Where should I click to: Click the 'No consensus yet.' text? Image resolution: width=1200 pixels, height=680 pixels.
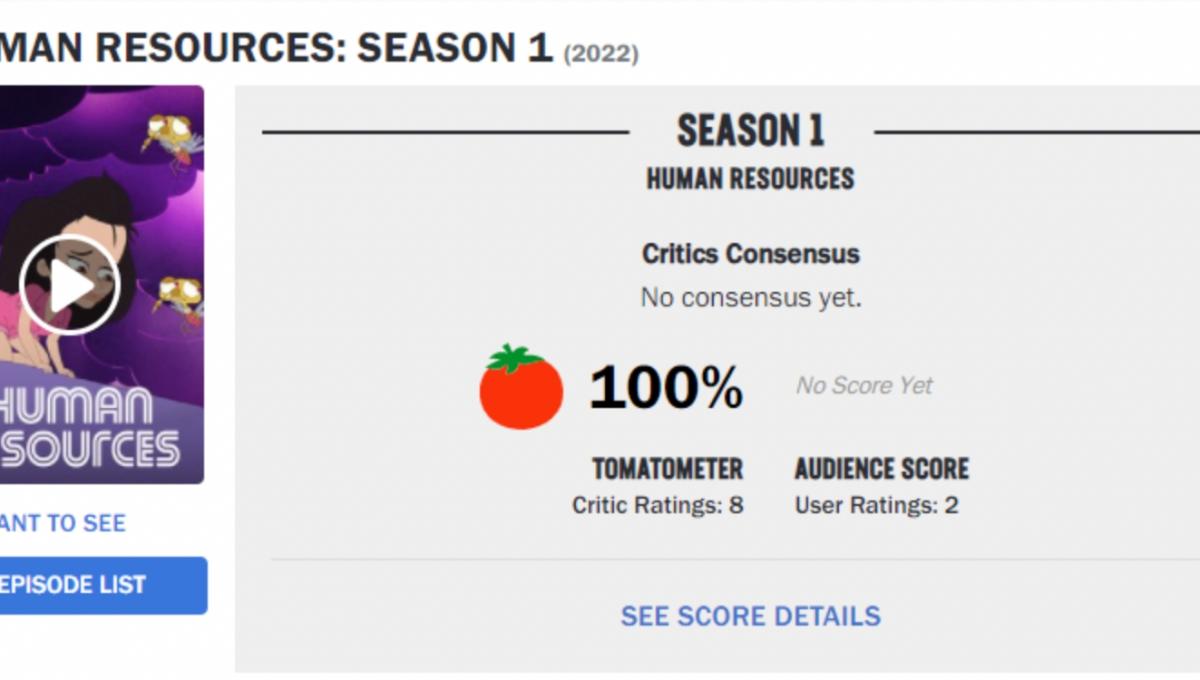point(750,297)
